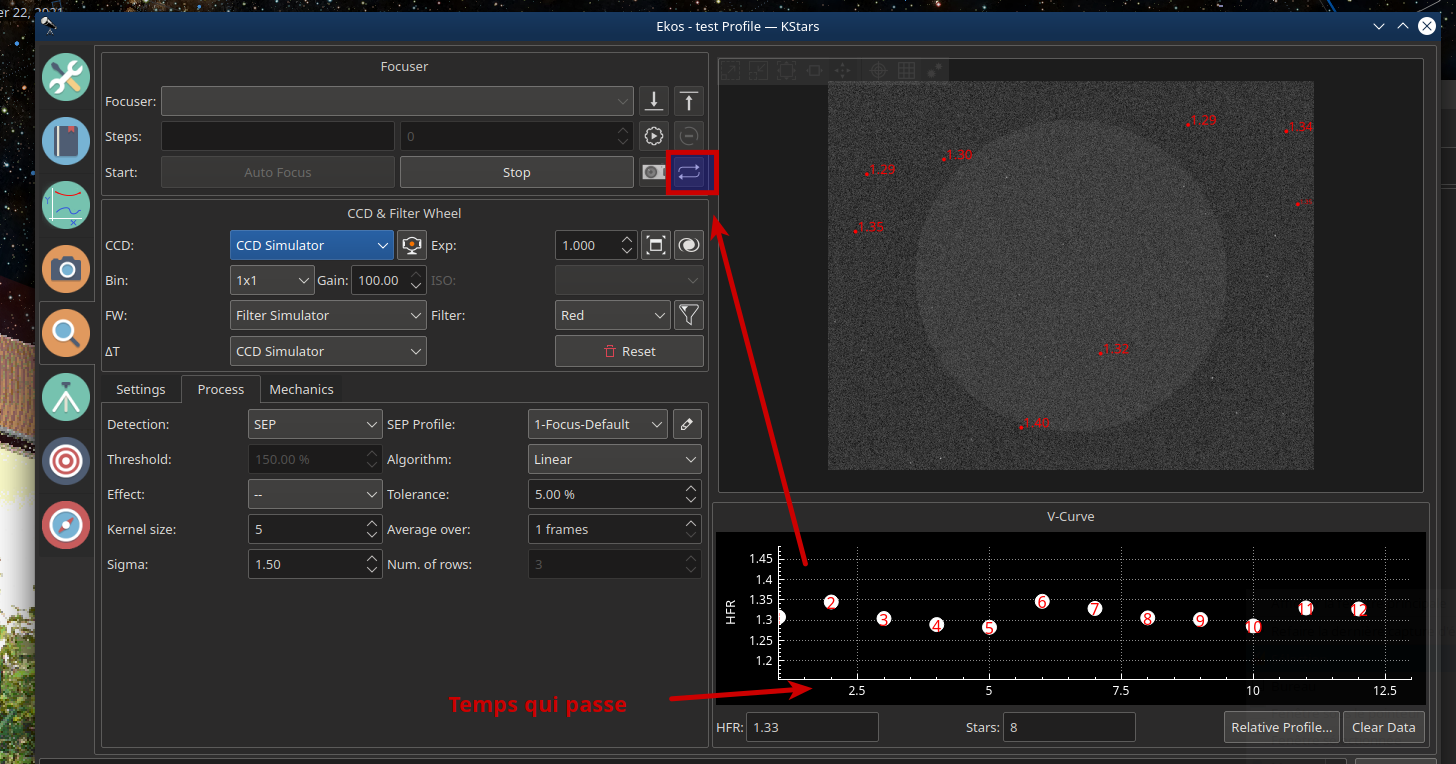Switch to the Settings tab
The image size is (1456, 764).
click(x=140, y=389)
